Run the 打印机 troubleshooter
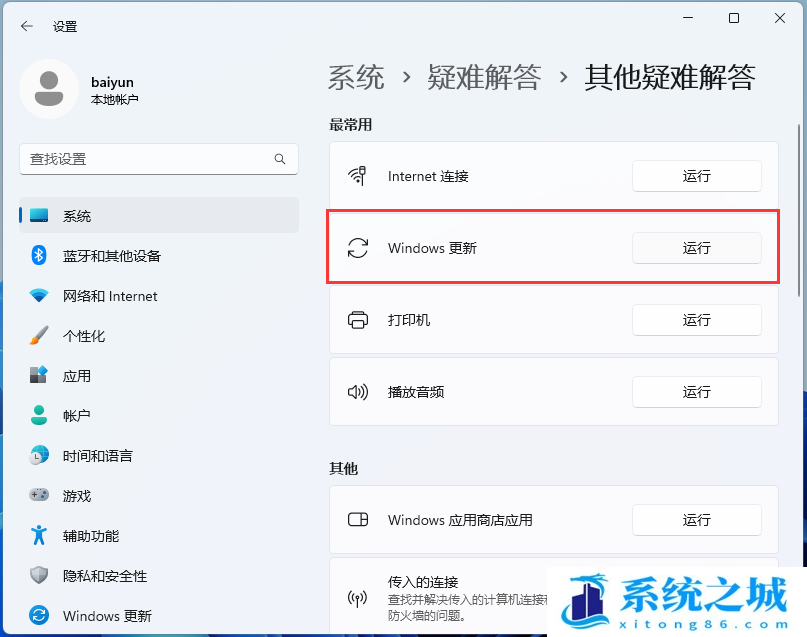Screen dimensions: 807x637 [696, 320]
